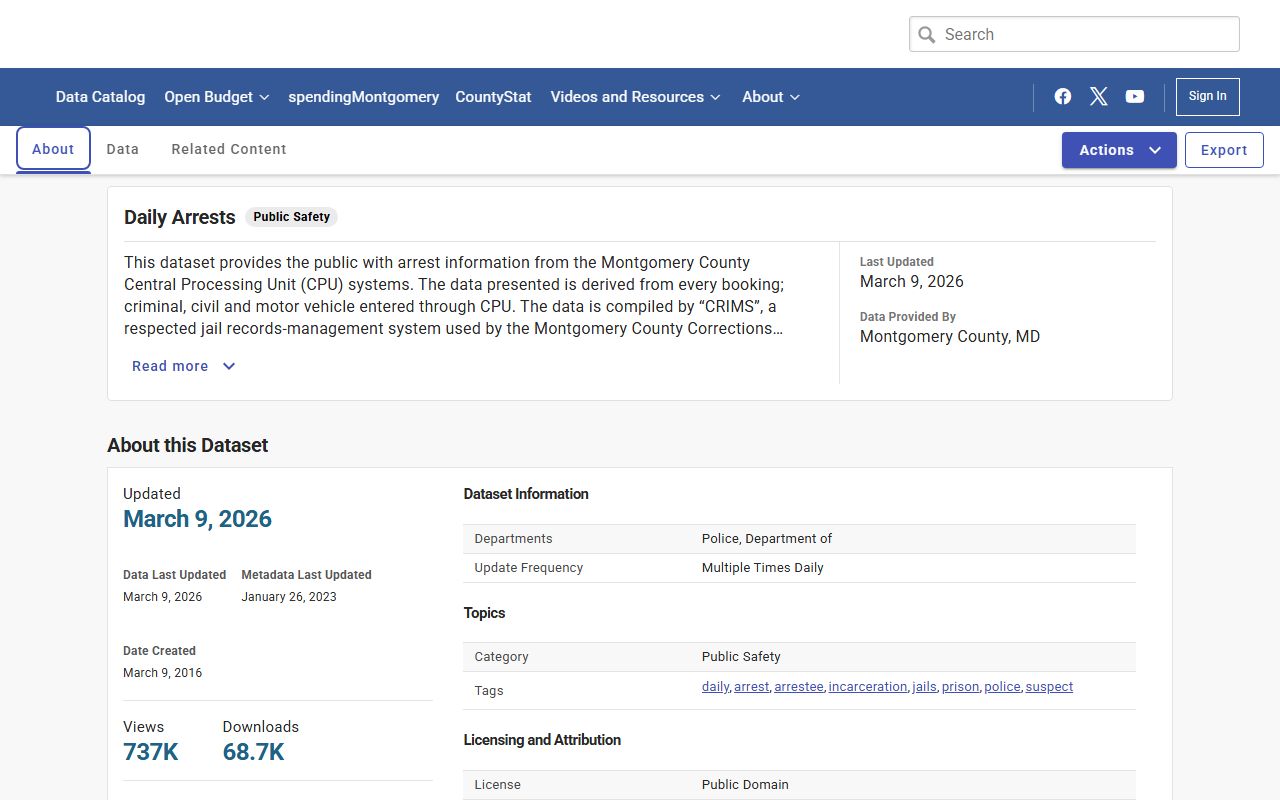The width and height of the screenshot is (1280, 800).
Task: Open the spendingMontgomery link
Action: [363, 97]
